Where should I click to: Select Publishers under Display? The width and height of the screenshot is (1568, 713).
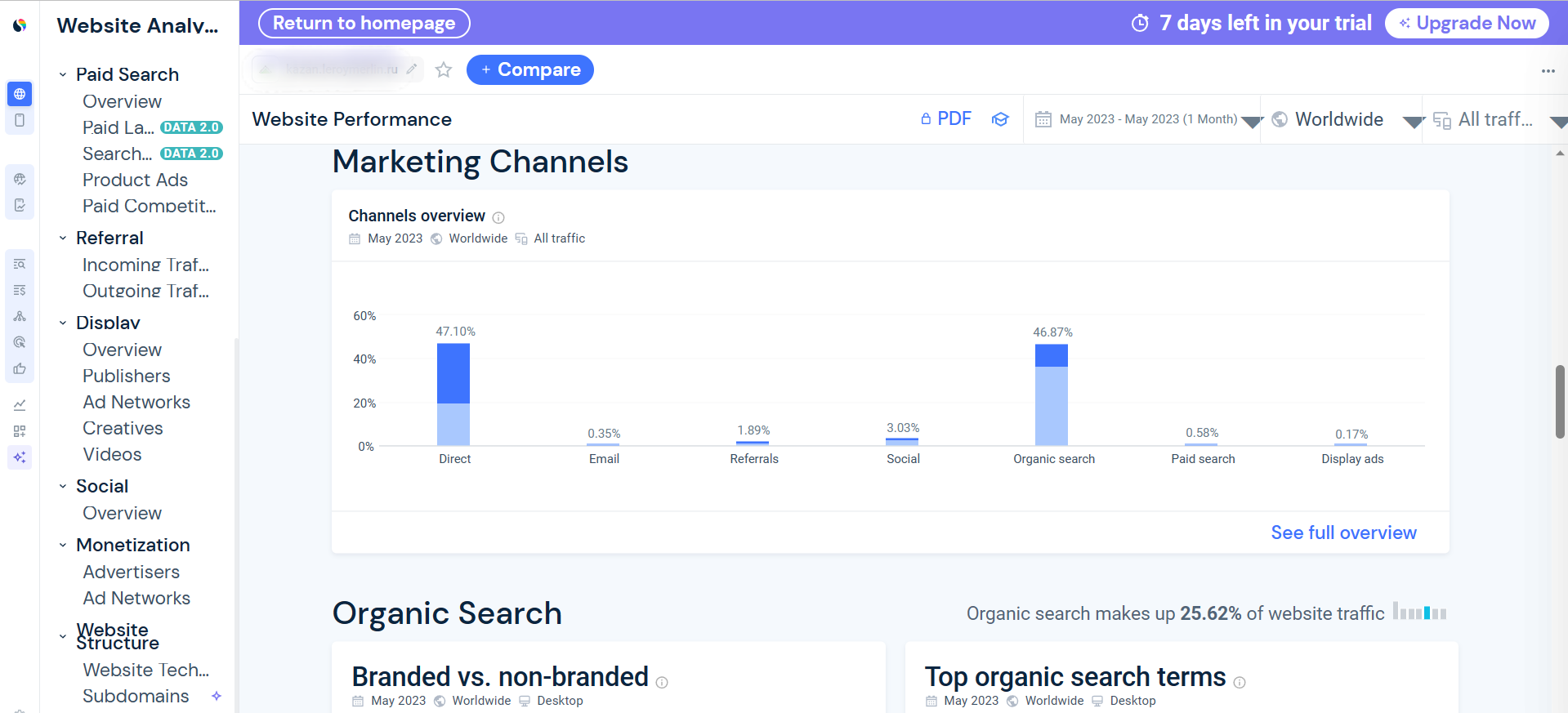(x=127, y=376)
